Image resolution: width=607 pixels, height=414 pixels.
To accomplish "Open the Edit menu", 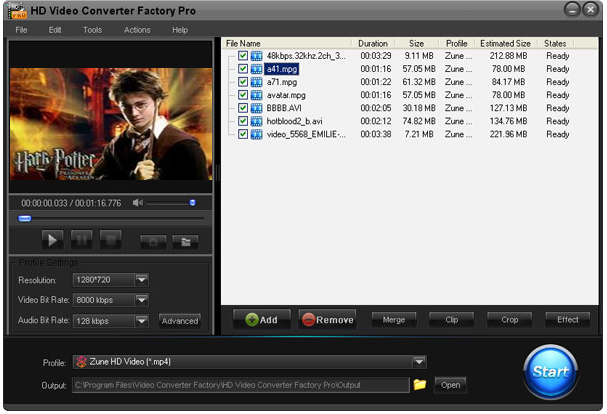I will [x=55, y=30].
